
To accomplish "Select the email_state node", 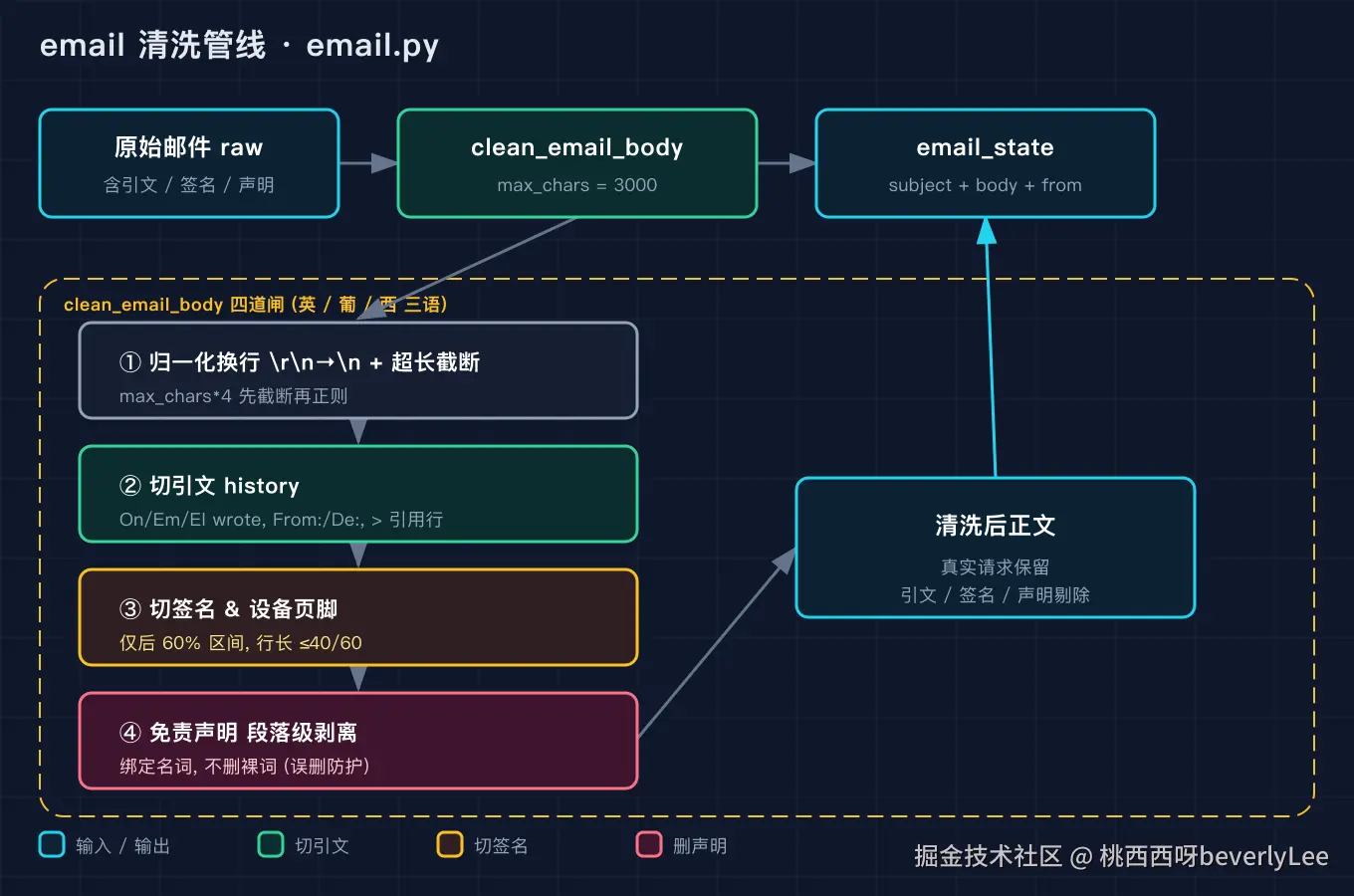I will [x=986, y=163].
